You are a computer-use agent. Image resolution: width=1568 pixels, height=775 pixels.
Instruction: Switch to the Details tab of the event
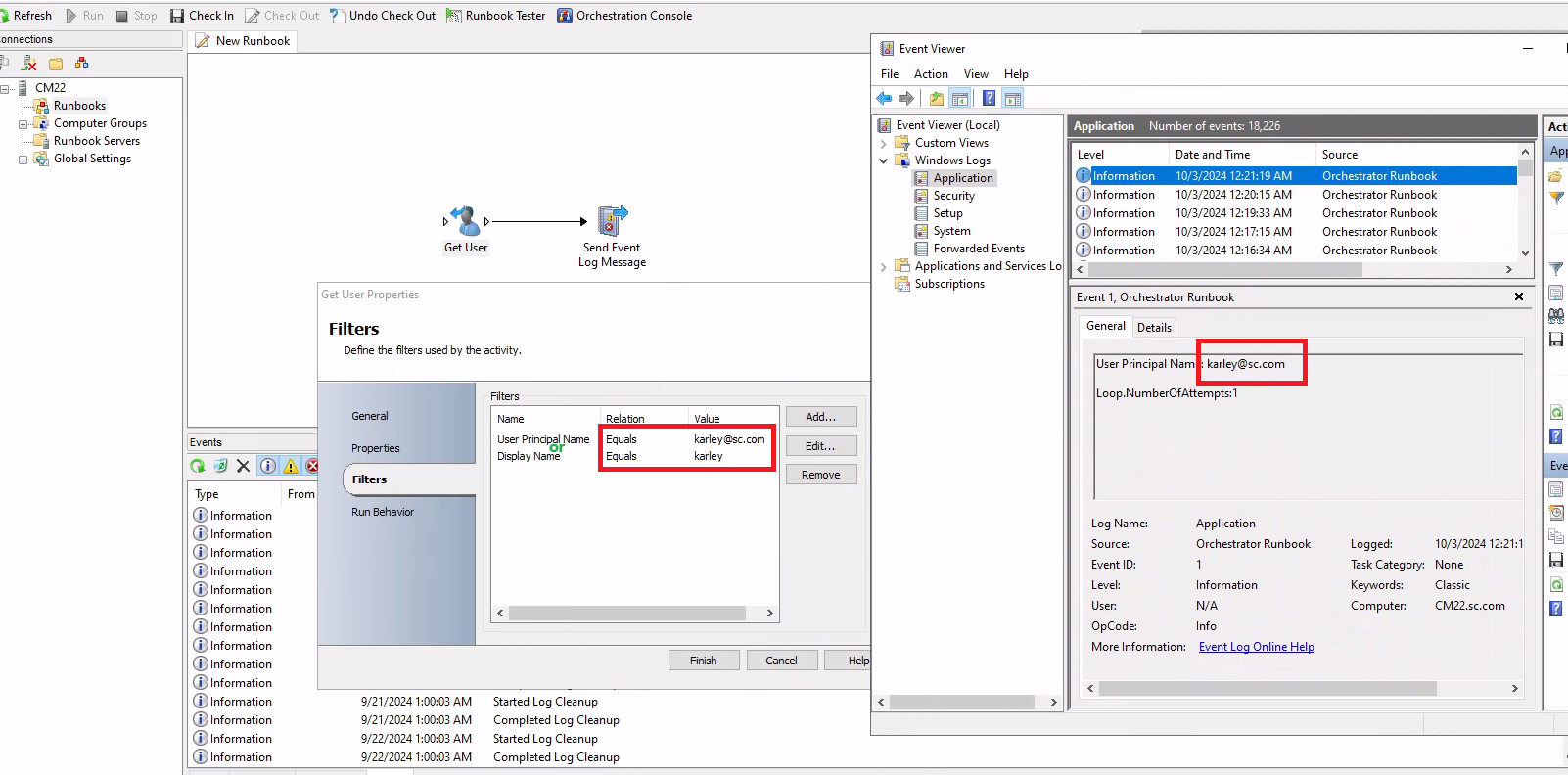tap(1154, 328)
